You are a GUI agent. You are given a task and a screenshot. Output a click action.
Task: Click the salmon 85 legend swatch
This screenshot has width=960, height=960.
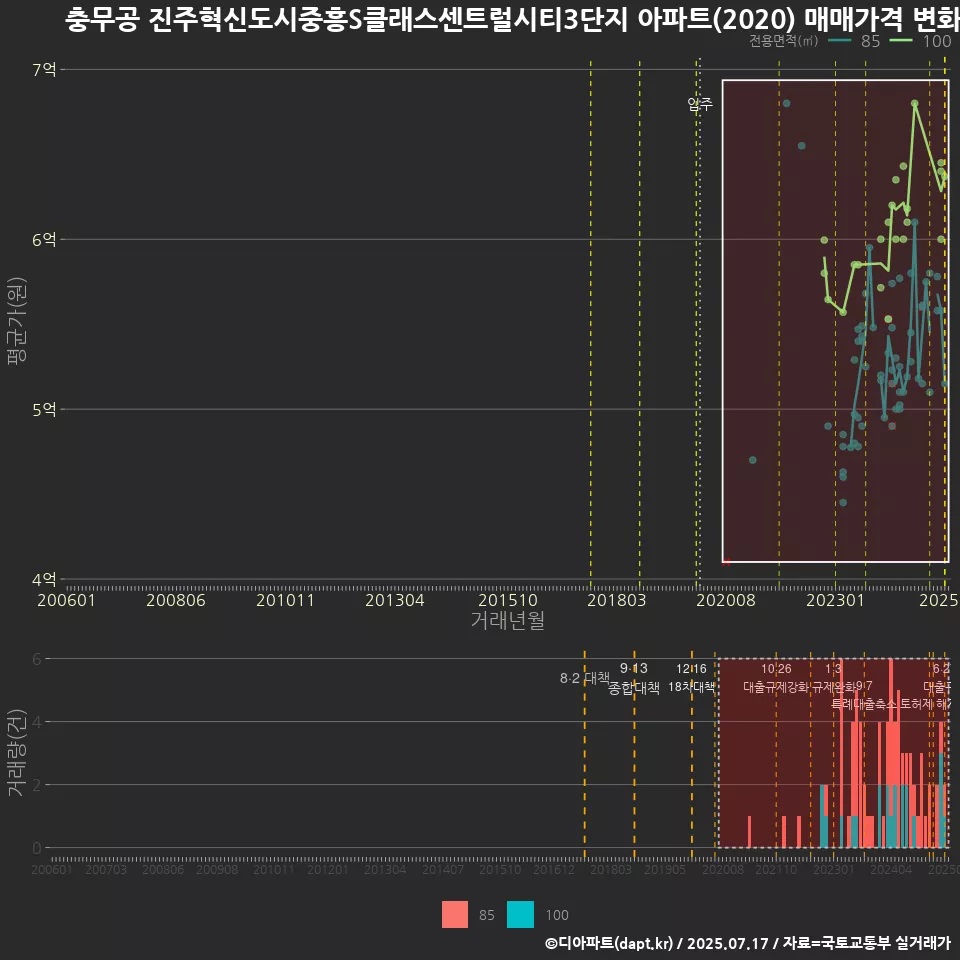point(455,914)
